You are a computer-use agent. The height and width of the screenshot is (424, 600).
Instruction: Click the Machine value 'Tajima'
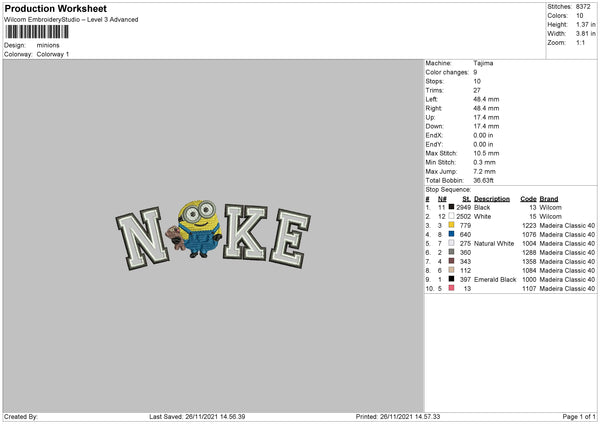pyautogui.click(x=483, y=63)
